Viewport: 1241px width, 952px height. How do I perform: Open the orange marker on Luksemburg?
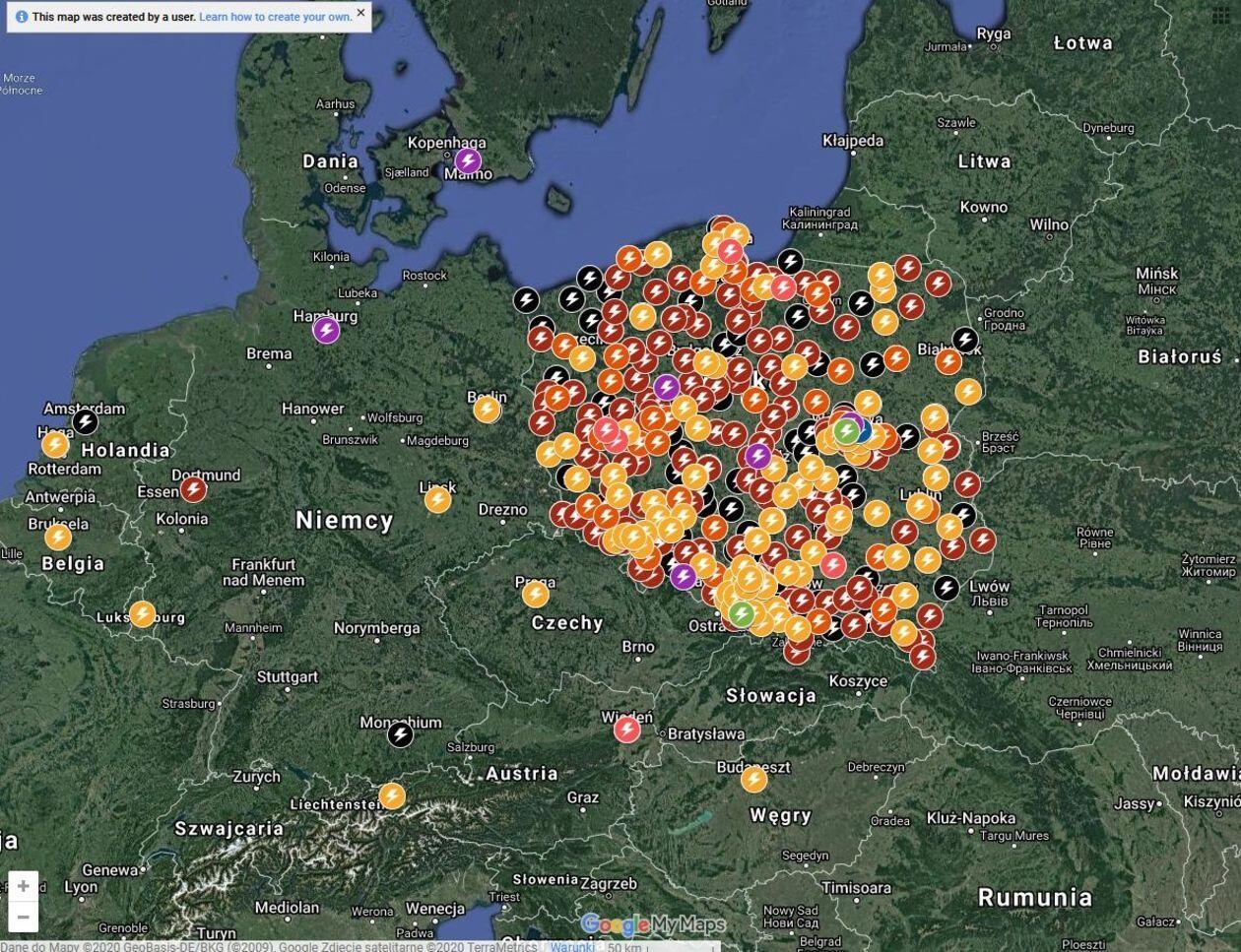143,614
